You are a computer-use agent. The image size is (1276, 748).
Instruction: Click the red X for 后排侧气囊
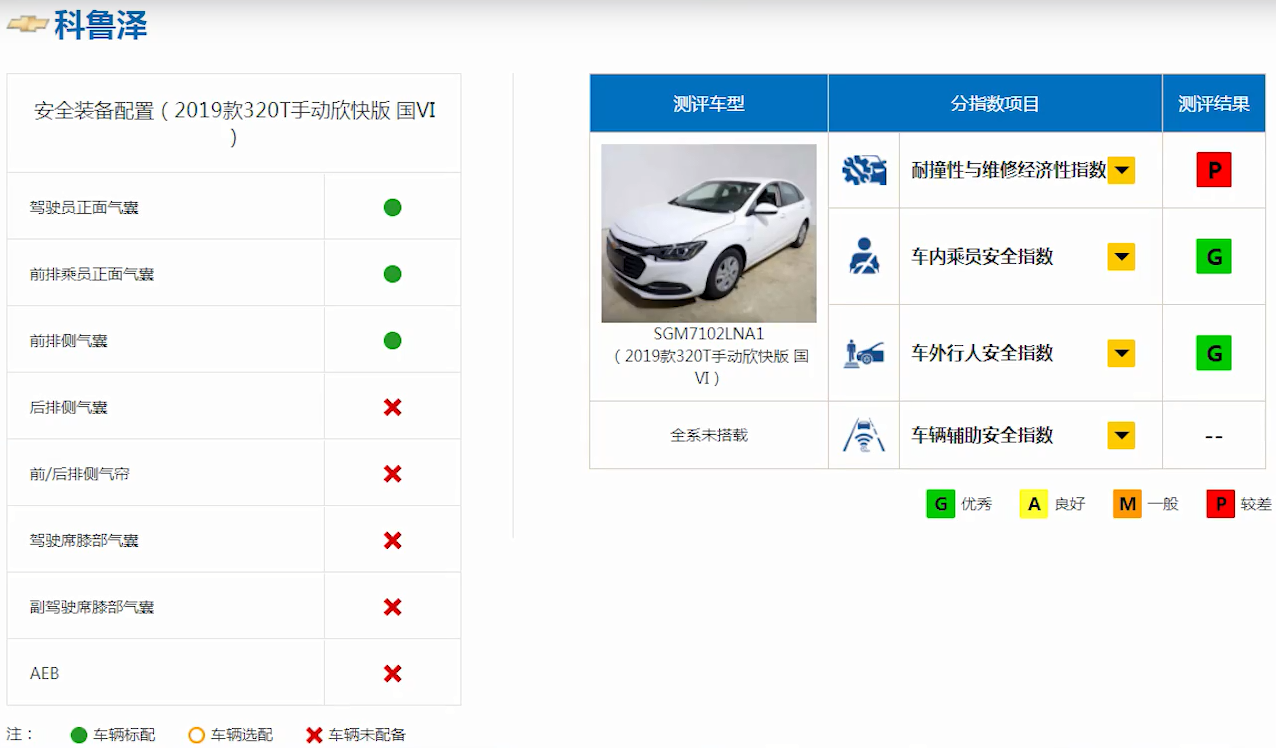coord(392,407)
